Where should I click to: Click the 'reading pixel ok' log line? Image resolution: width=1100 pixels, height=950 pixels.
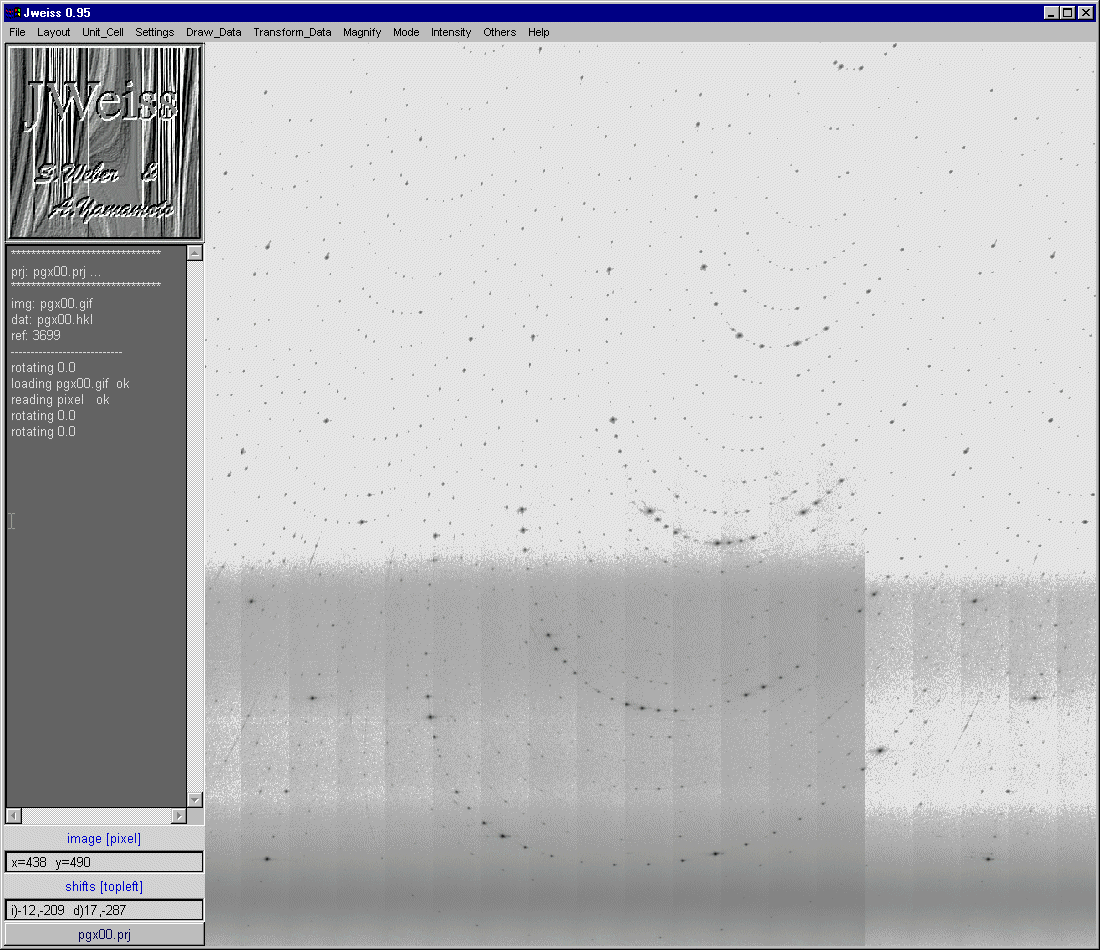click(x=60, y=400)
